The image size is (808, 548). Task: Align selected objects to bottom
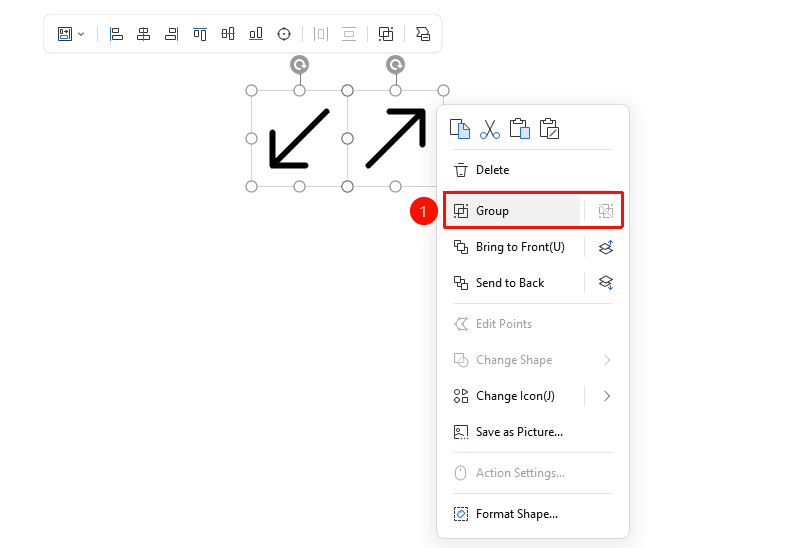click(256, 34)
